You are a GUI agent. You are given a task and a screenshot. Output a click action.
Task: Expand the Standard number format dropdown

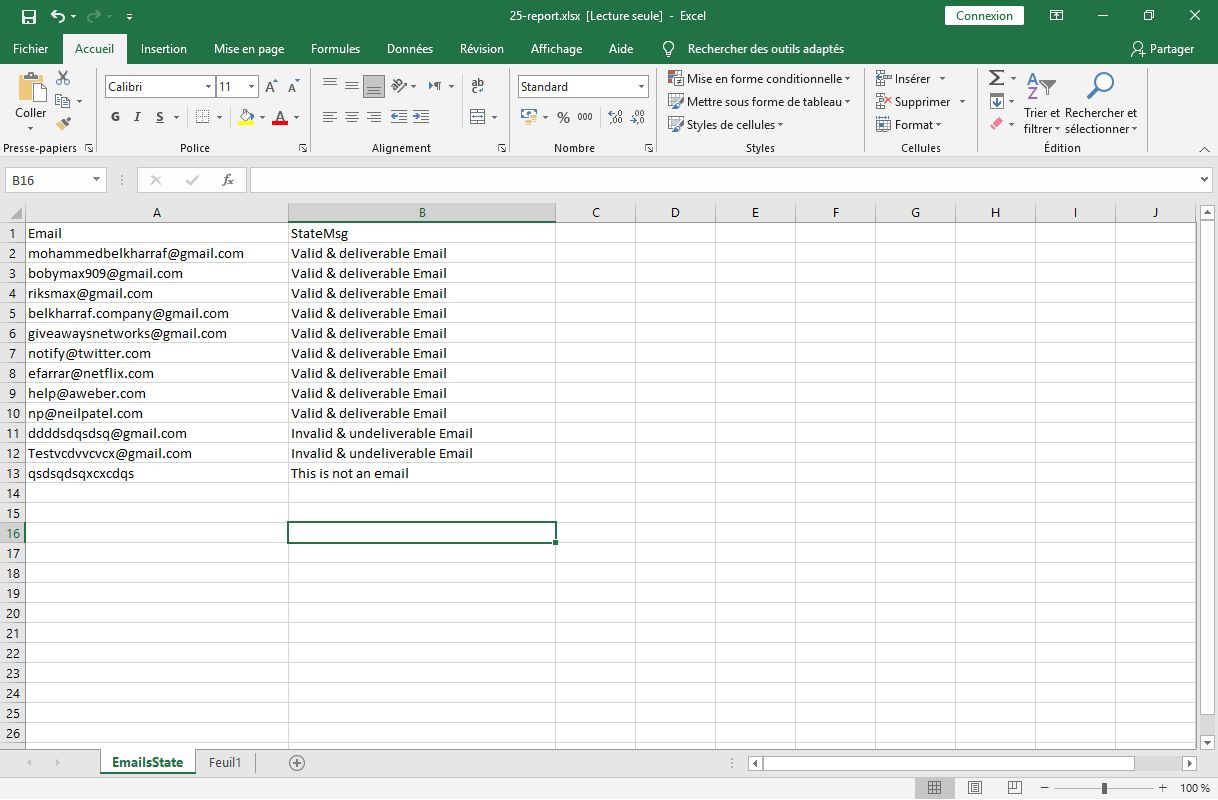641,87
